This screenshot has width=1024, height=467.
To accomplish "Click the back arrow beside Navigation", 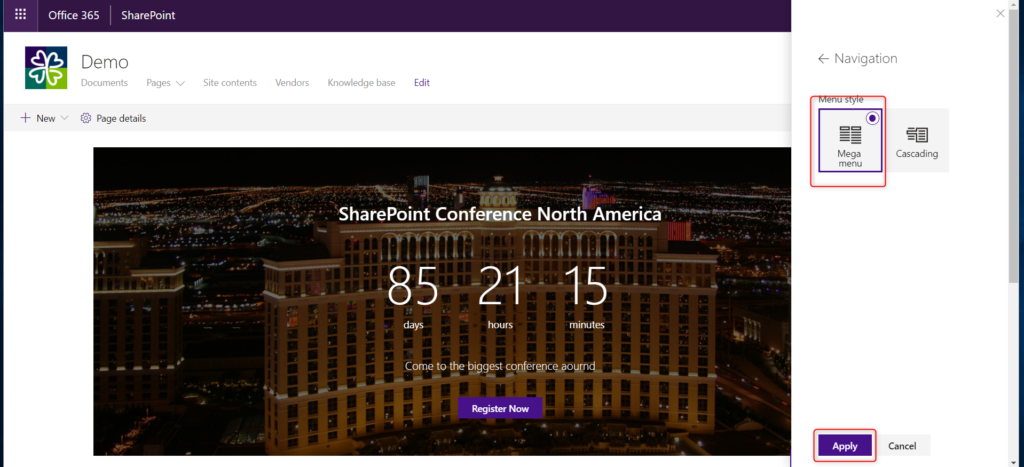I will (823, 59).
